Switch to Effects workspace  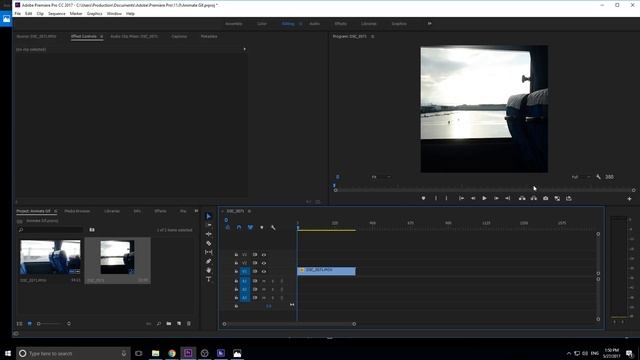point(340,24)
